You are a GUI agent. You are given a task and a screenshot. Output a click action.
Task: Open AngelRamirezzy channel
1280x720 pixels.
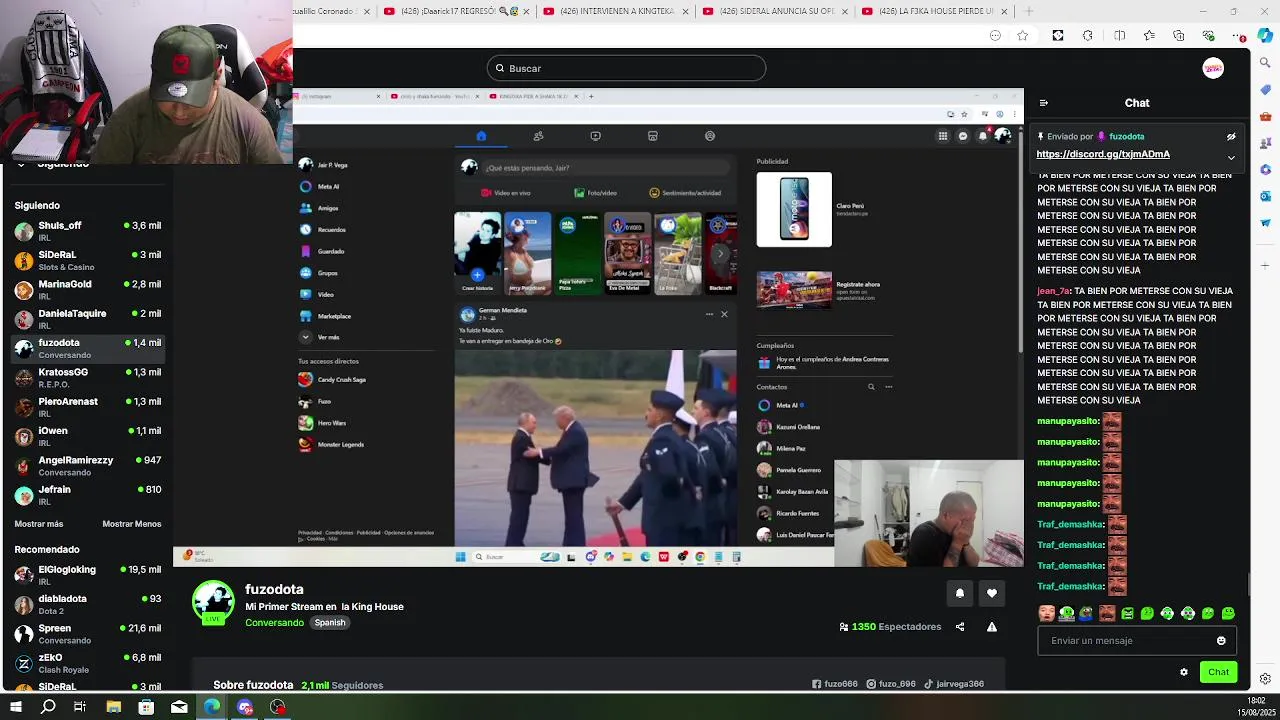coord(87,465)
